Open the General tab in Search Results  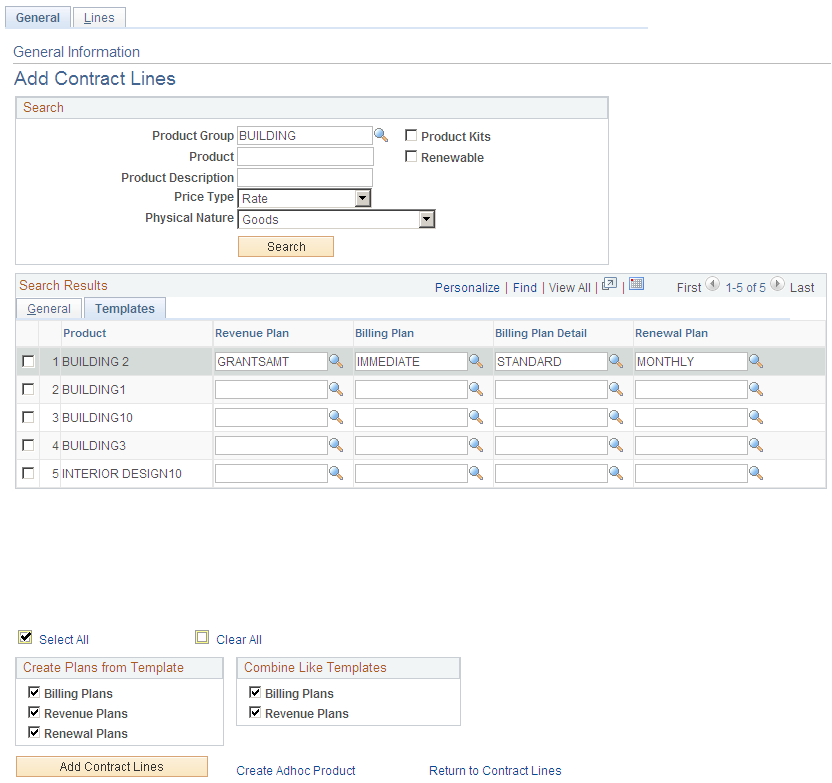[x=48, y=309]
